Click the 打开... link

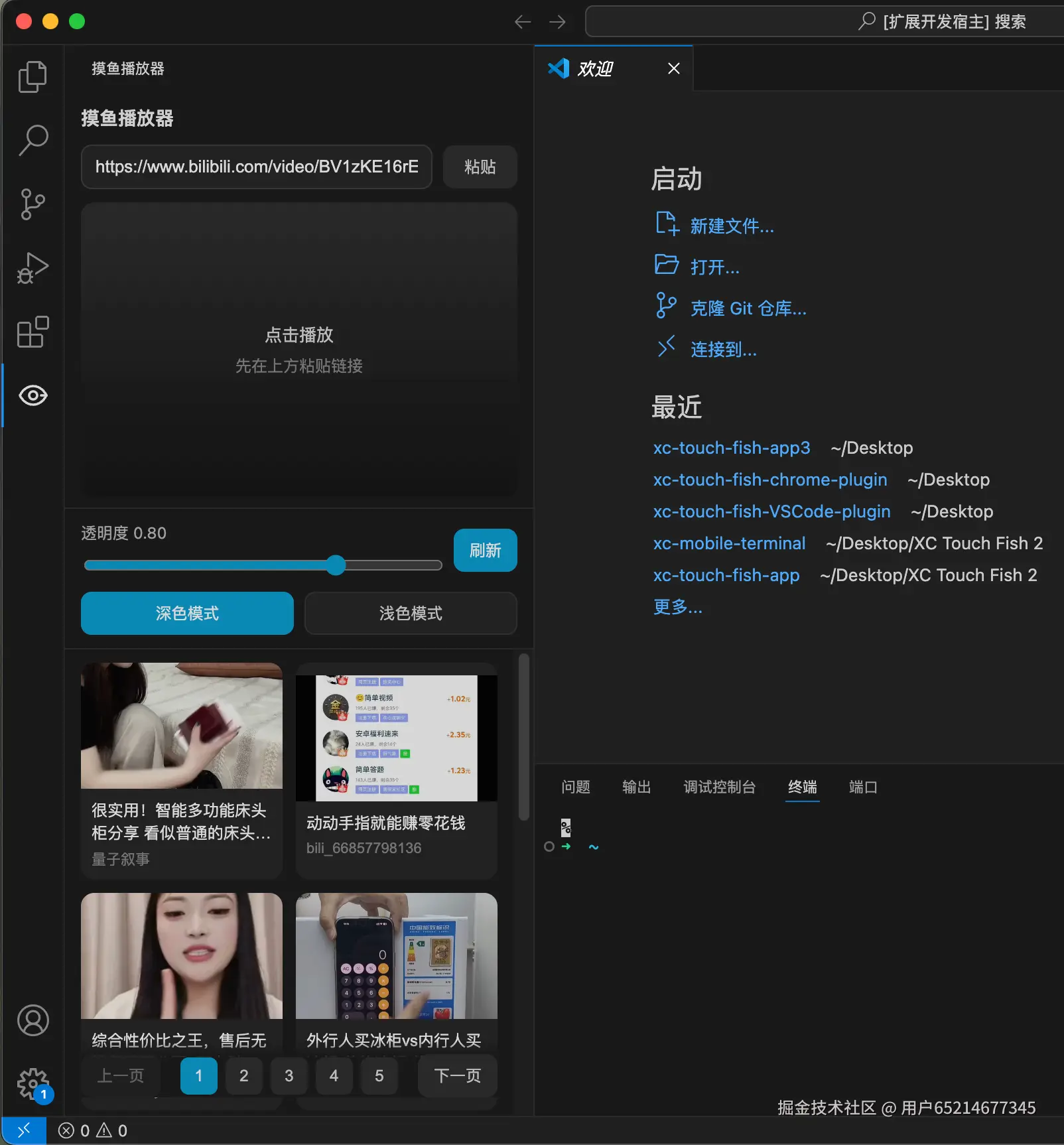point(715,267)
